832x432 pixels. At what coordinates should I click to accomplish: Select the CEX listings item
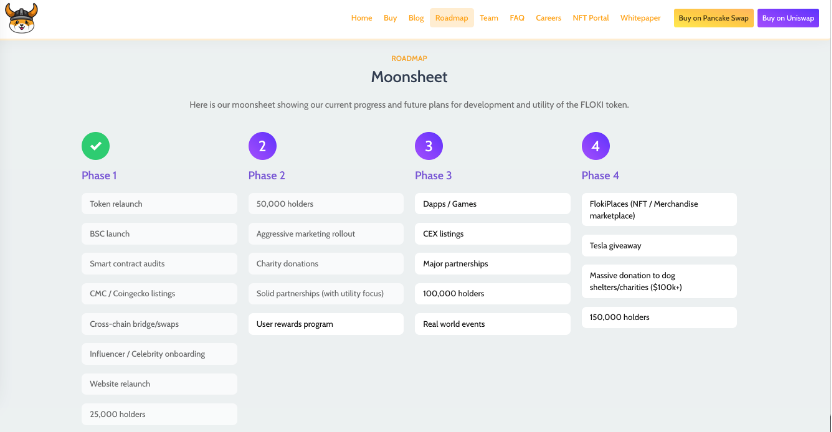click(x=492, y=234)
